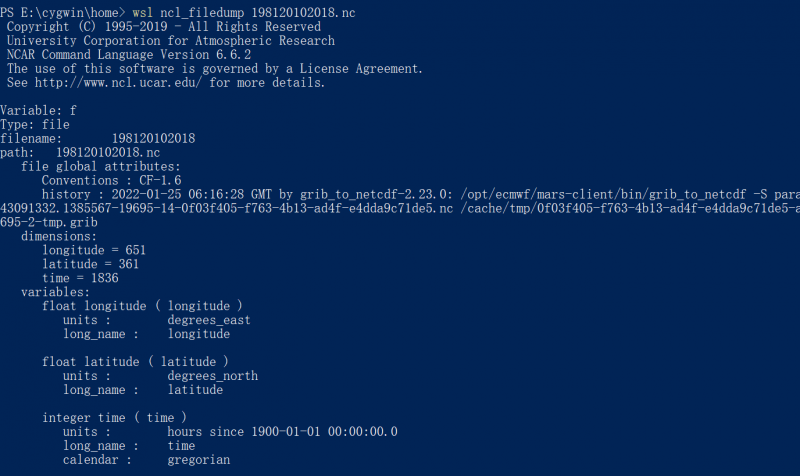Click the 'dimensions:' heading
The image size is (800, 476).
click(x=59, y=236)
